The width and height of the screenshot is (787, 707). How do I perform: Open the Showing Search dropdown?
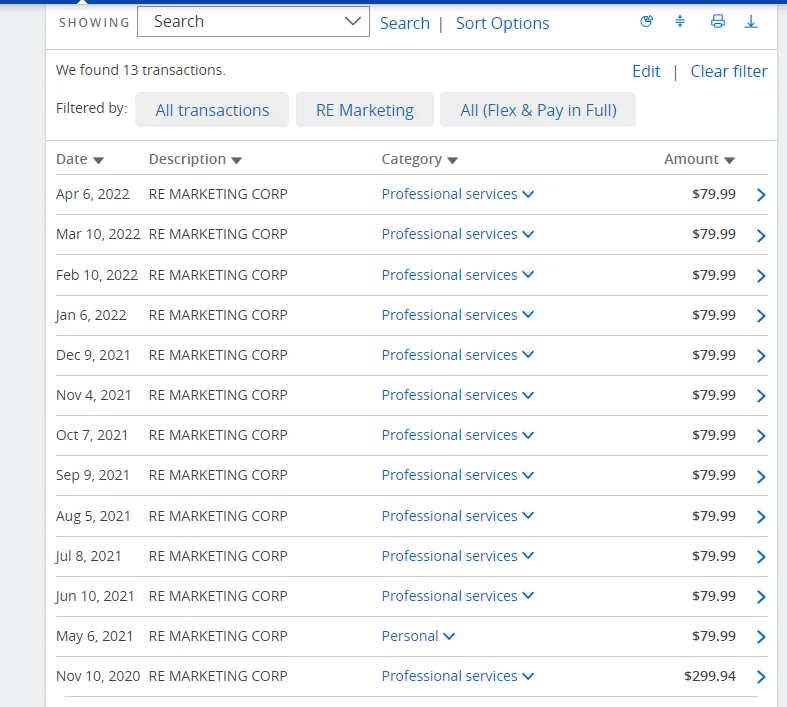[253, 22]
